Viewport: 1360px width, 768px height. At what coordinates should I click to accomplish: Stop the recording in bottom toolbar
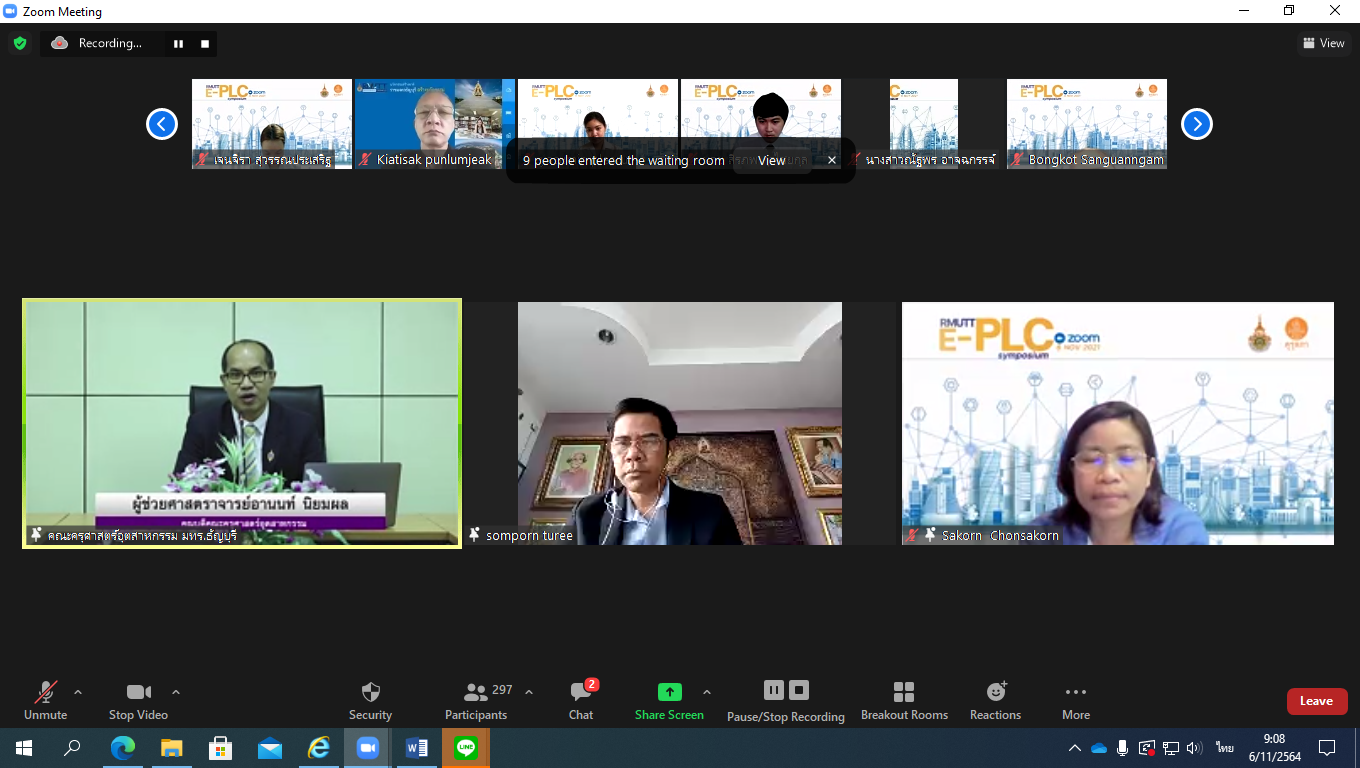click(x=798, y=690)
